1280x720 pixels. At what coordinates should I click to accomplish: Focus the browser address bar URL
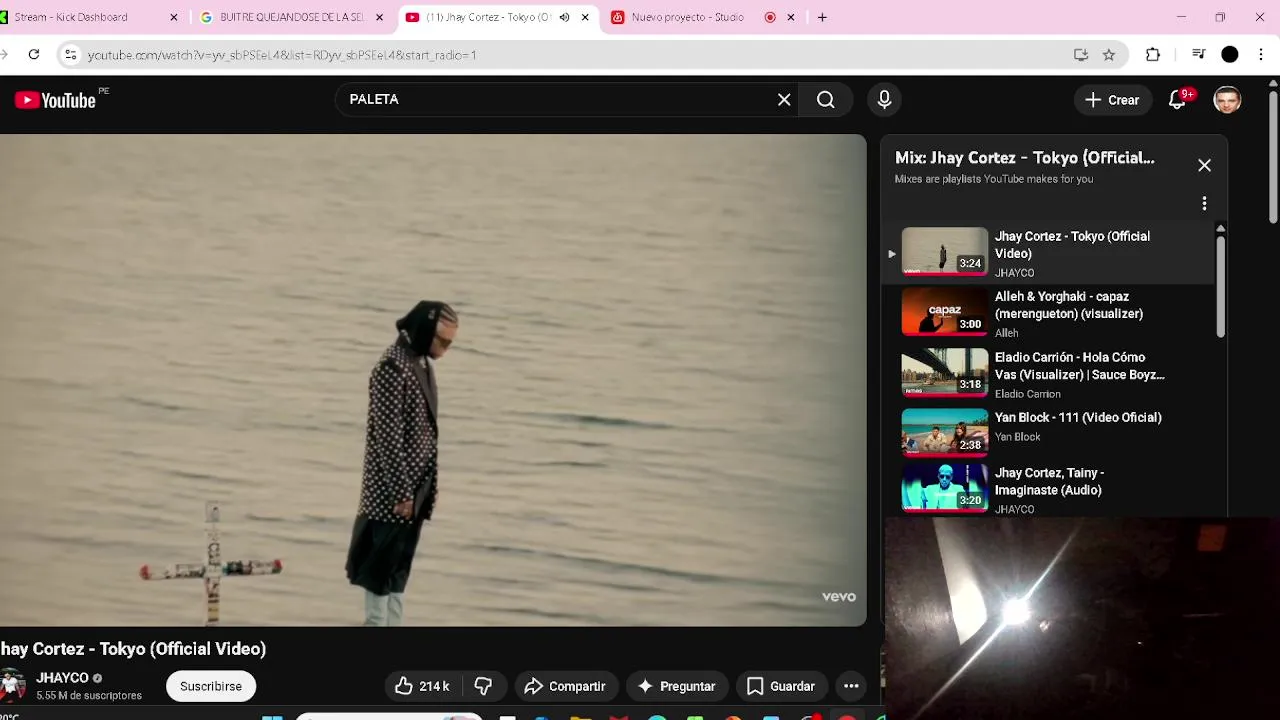[x=282, y=55]
